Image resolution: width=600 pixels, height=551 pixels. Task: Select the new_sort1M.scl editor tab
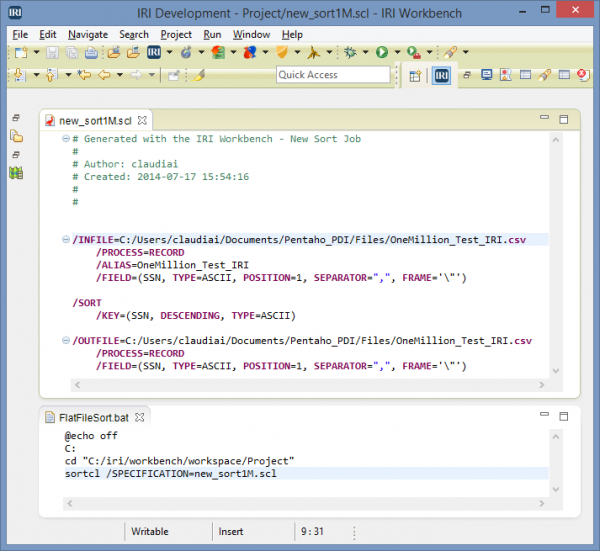pos(95,121)
